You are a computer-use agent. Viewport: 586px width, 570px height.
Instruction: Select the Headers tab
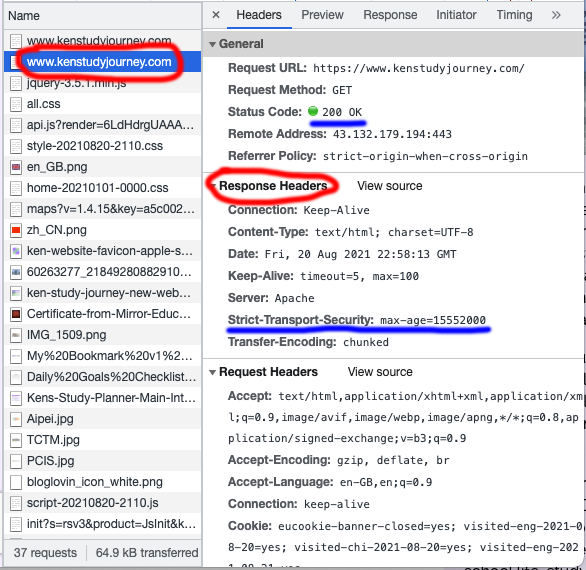[259, 15]
